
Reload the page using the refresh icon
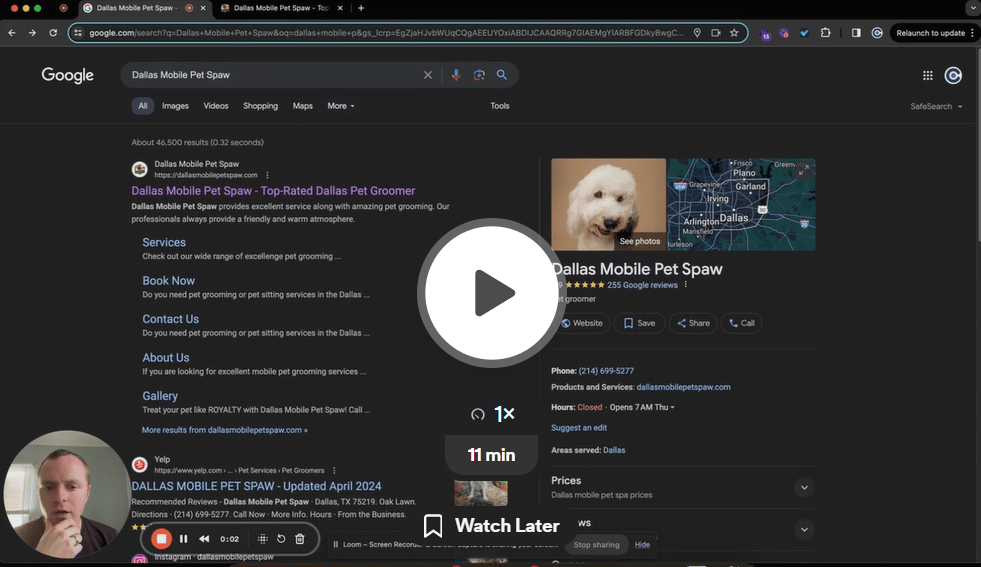point(53,33)
